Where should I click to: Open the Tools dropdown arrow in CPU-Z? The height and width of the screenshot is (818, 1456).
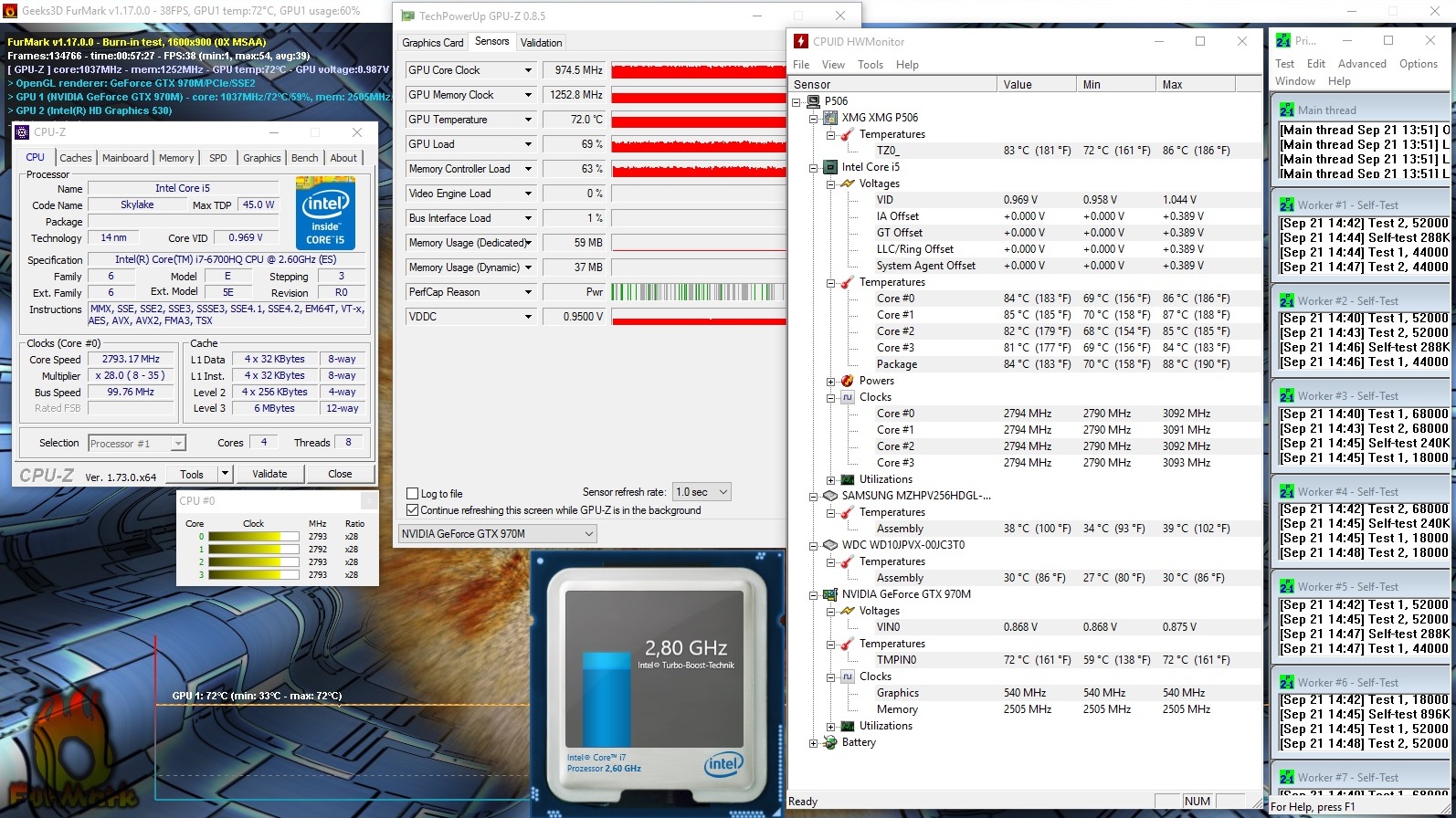coord(225,474)
